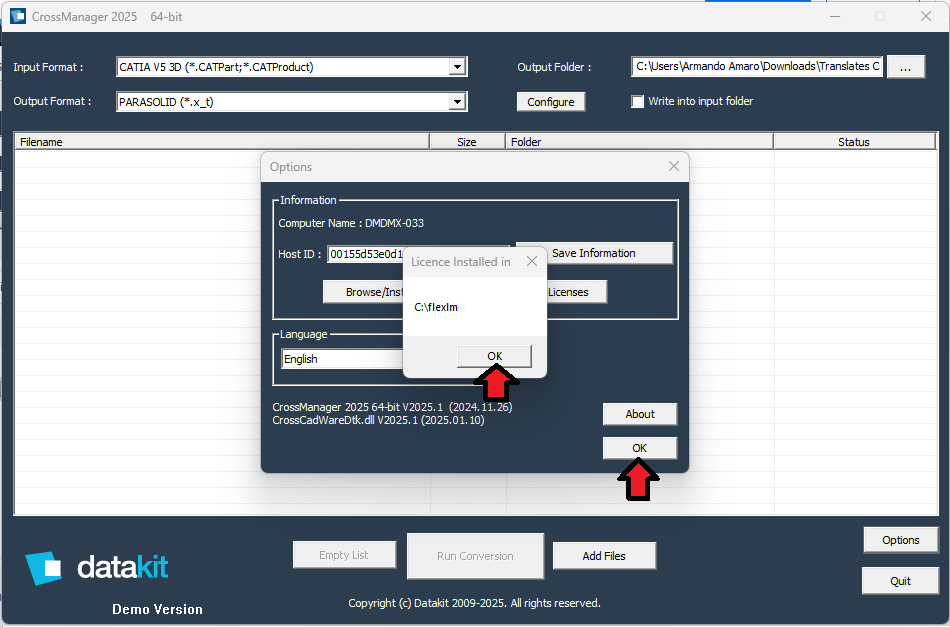Sort by Status column header
This screenshot has height=627, width=950.
tap(854, 142)
